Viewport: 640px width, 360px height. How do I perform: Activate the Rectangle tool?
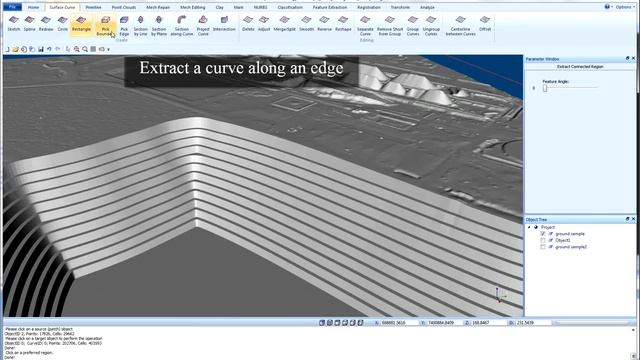point(81,24)
